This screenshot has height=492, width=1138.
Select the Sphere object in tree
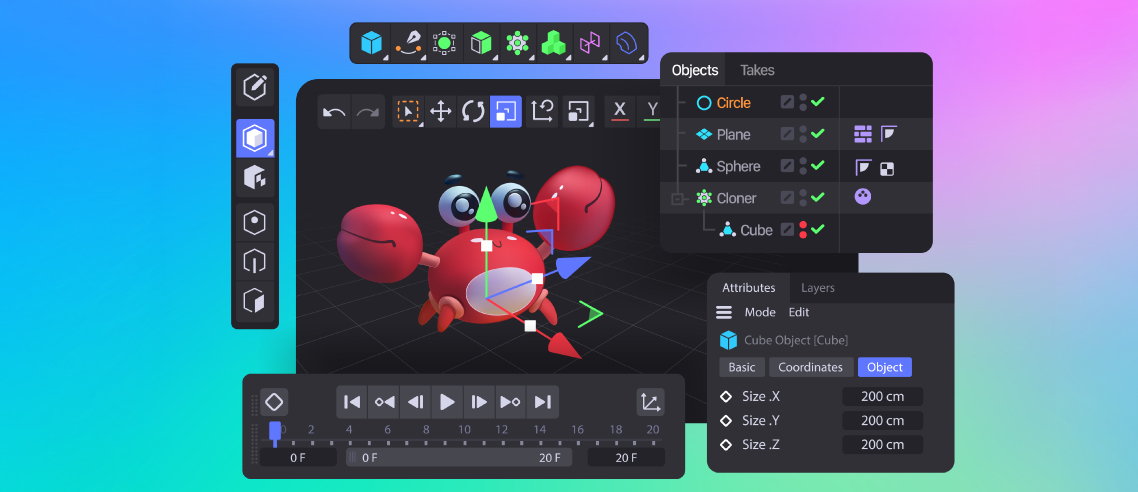tap(738, 166)
